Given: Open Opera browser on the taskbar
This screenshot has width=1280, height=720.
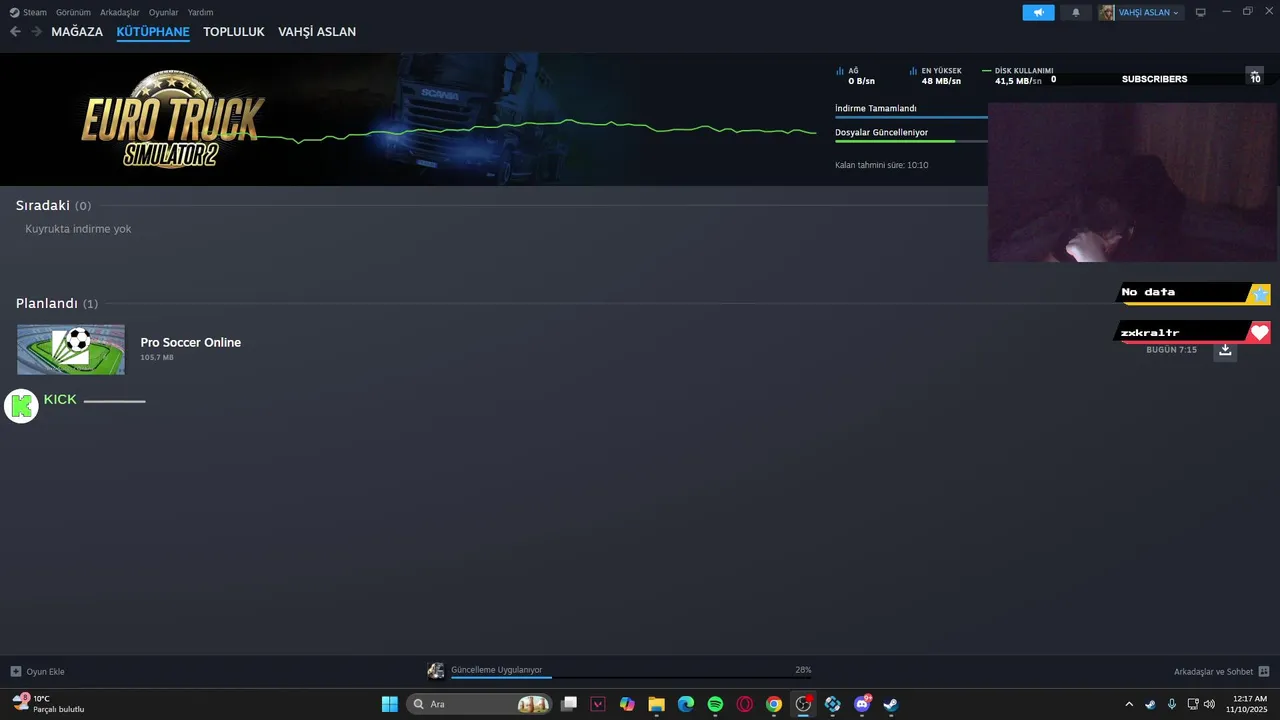Looking at the screenshot, I should click(745, 704).
